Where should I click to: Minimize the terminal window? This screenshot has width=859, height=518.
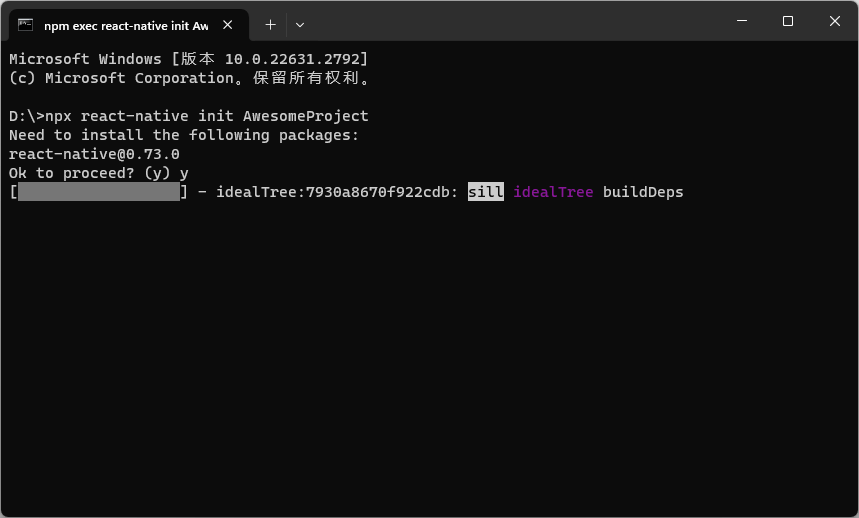tap(742, 21)
